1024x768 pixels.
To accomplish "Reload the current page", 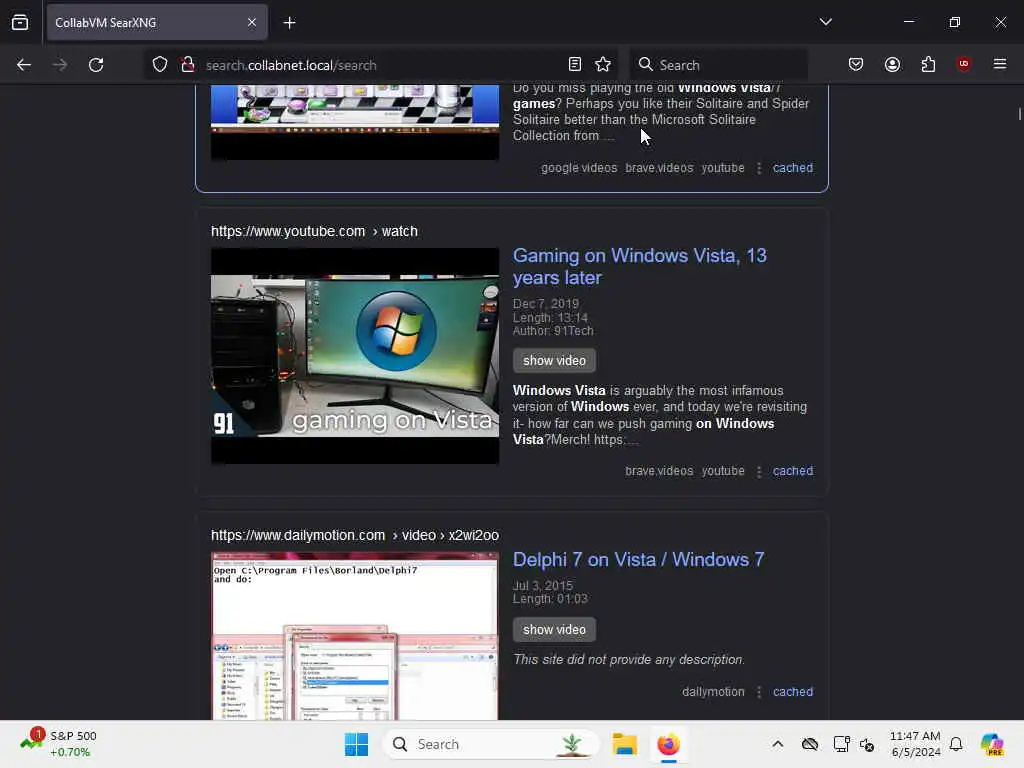I will click(x=96, y=65).
